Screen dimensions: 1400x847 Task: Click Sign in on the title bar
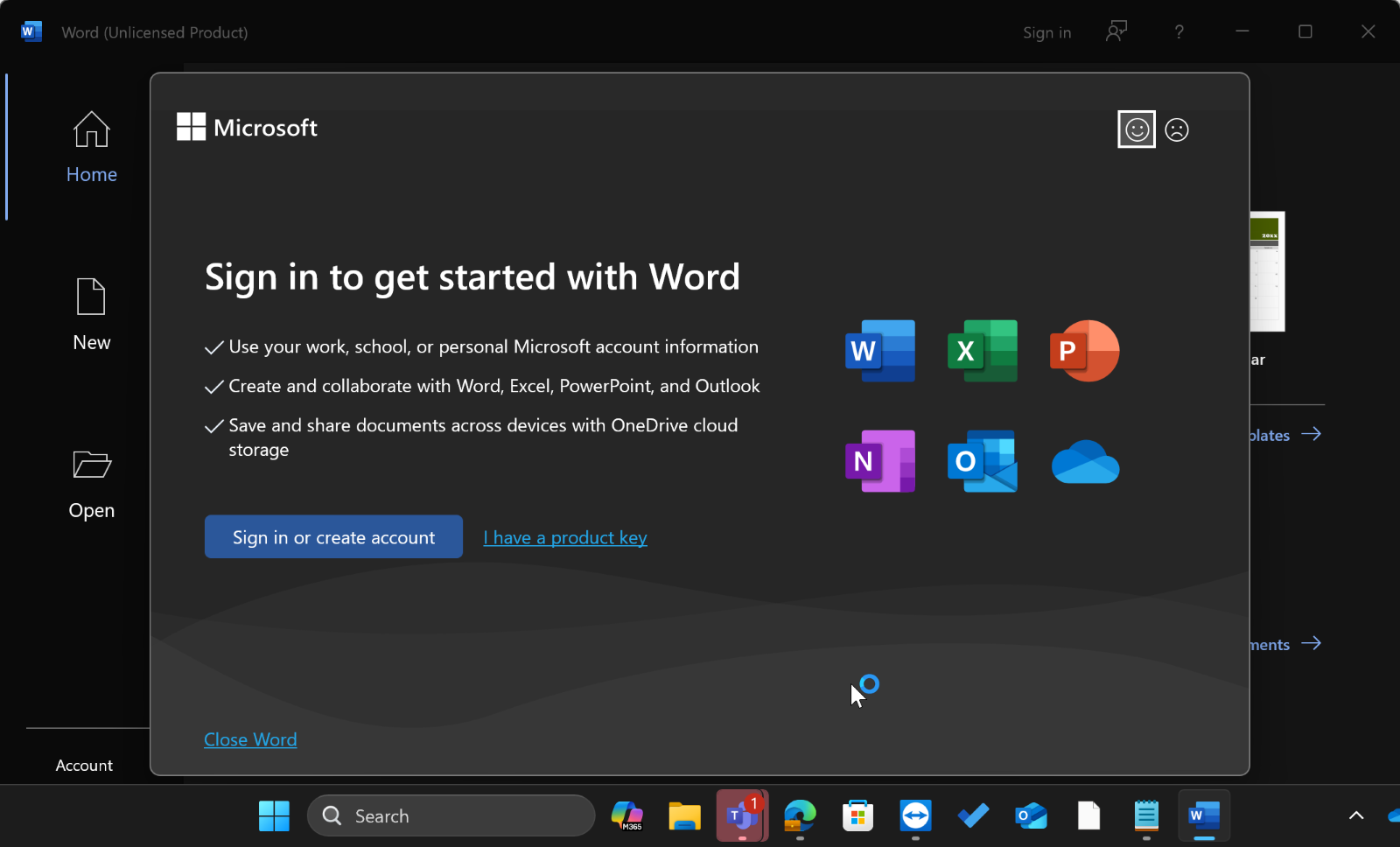tap(1046, 32)
